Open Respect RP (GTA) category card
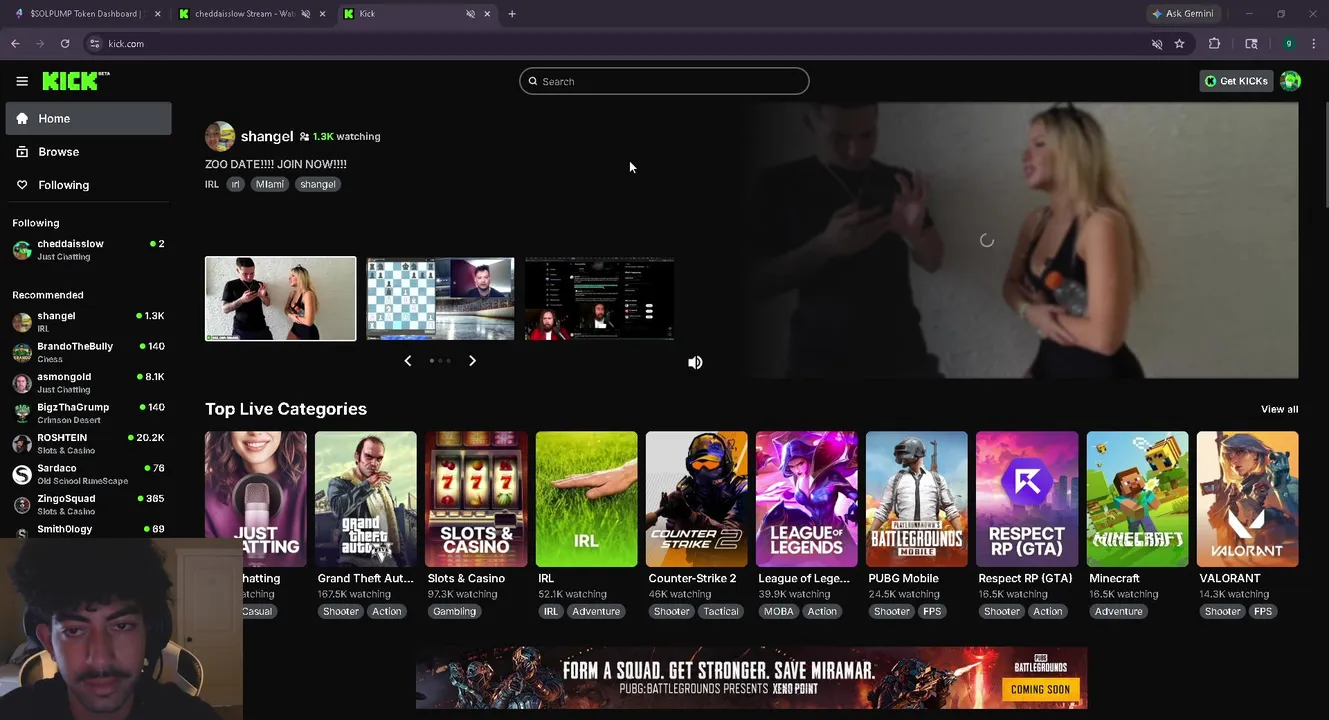The height and width of the screenshot is (720, 1329). tap(1027, 499)
